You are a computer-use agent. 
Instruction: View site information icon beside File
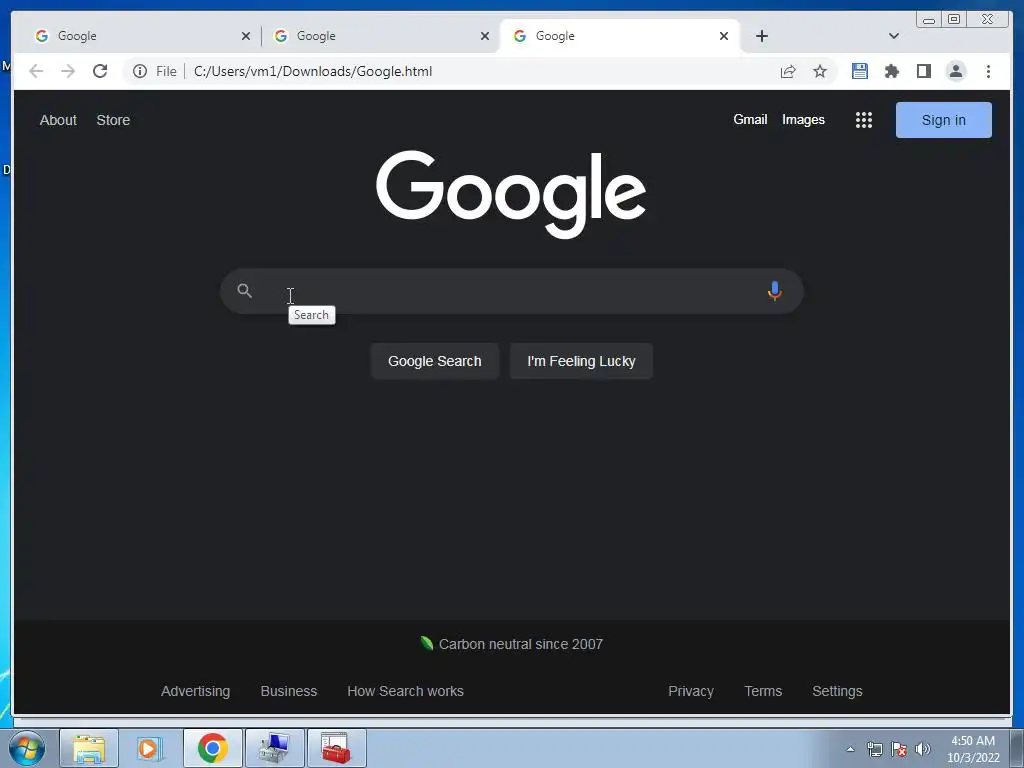click(x=140, y=71)
